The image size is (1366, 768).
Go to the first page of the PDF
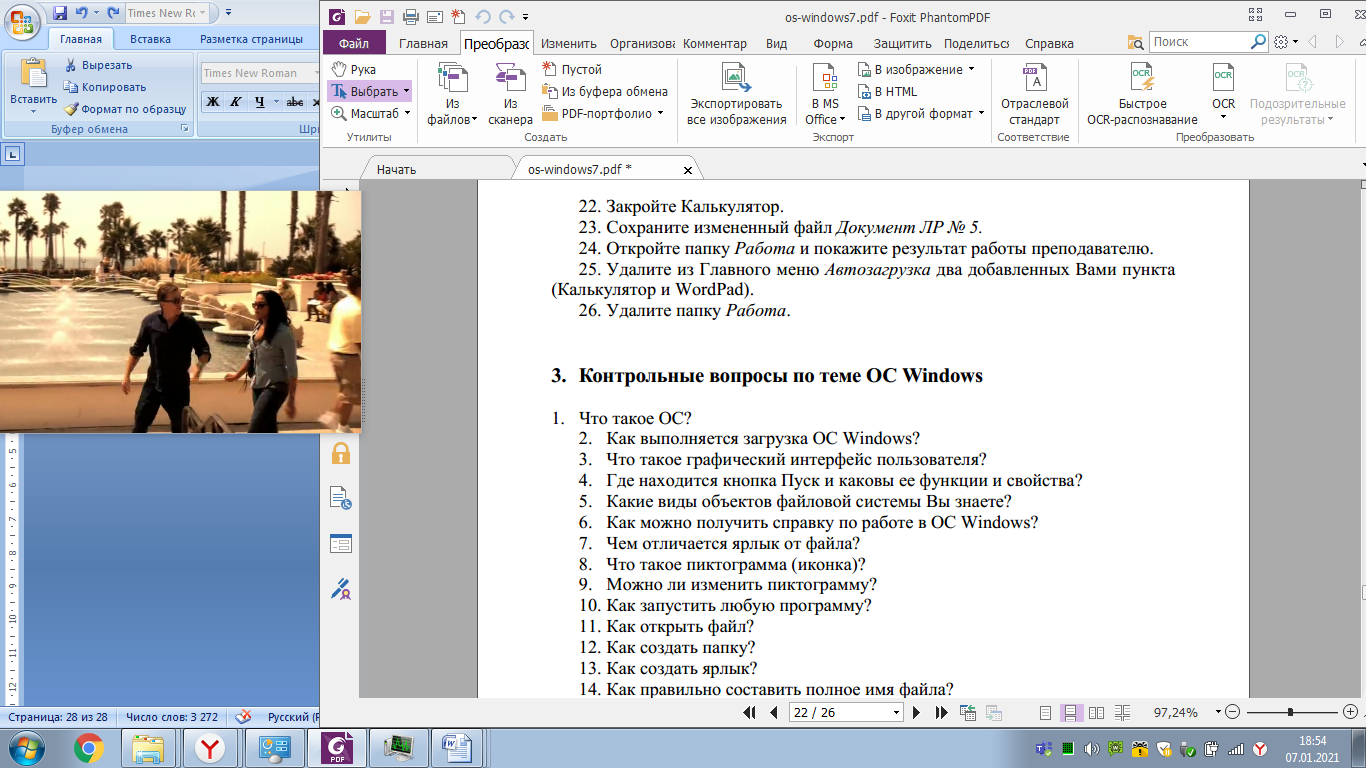[x=750, y=713]
